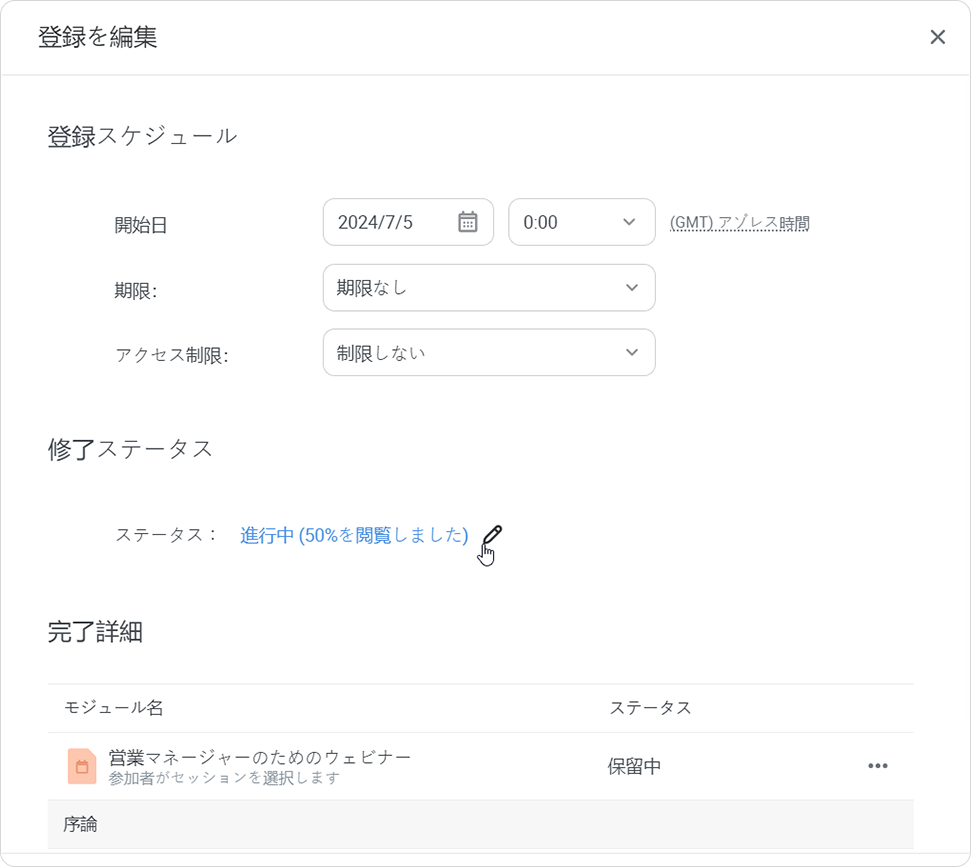This screenshot has height=867, width=971.
Task: Click the pencil icon to edit status
Action: point(491,535)
